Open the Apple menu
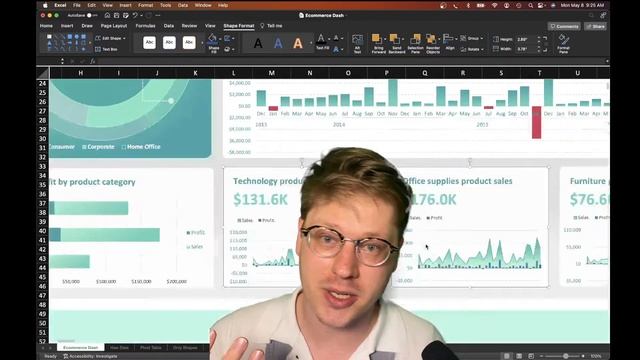 tap(45, 5)
